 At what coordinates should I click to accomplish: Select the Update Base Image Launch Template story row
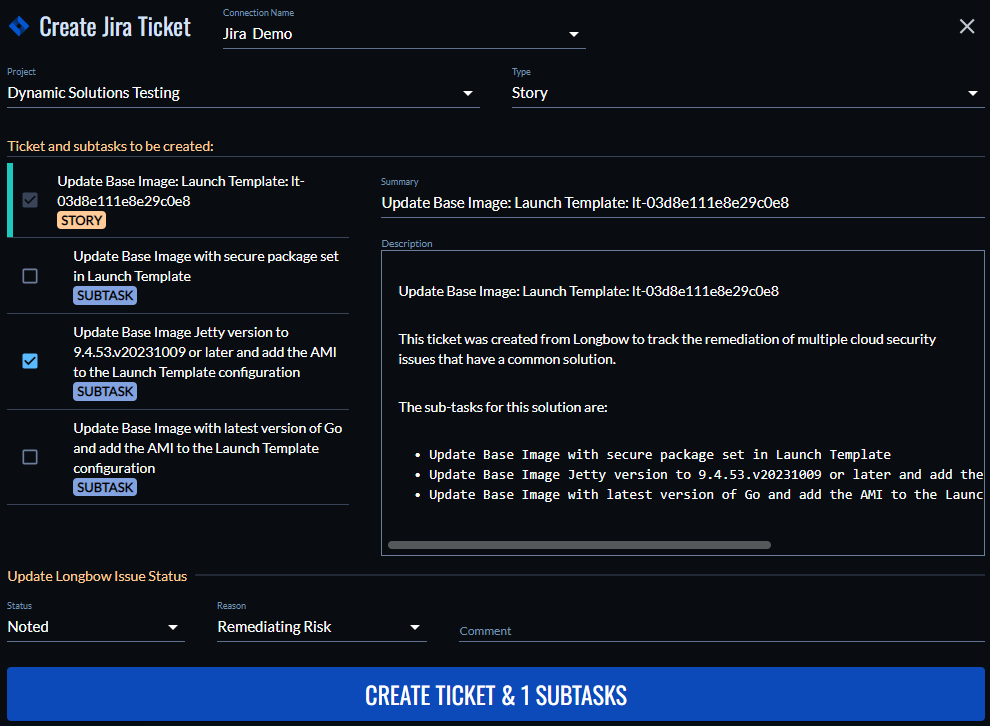(180, 200)
